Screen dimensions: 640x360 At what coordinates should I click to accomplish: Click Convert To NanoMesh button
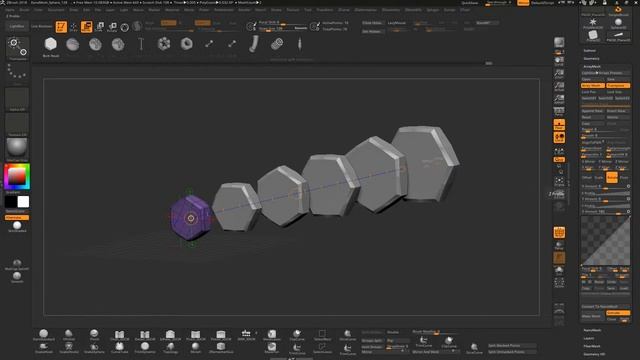pyautogui.click(x=605, y=307)
